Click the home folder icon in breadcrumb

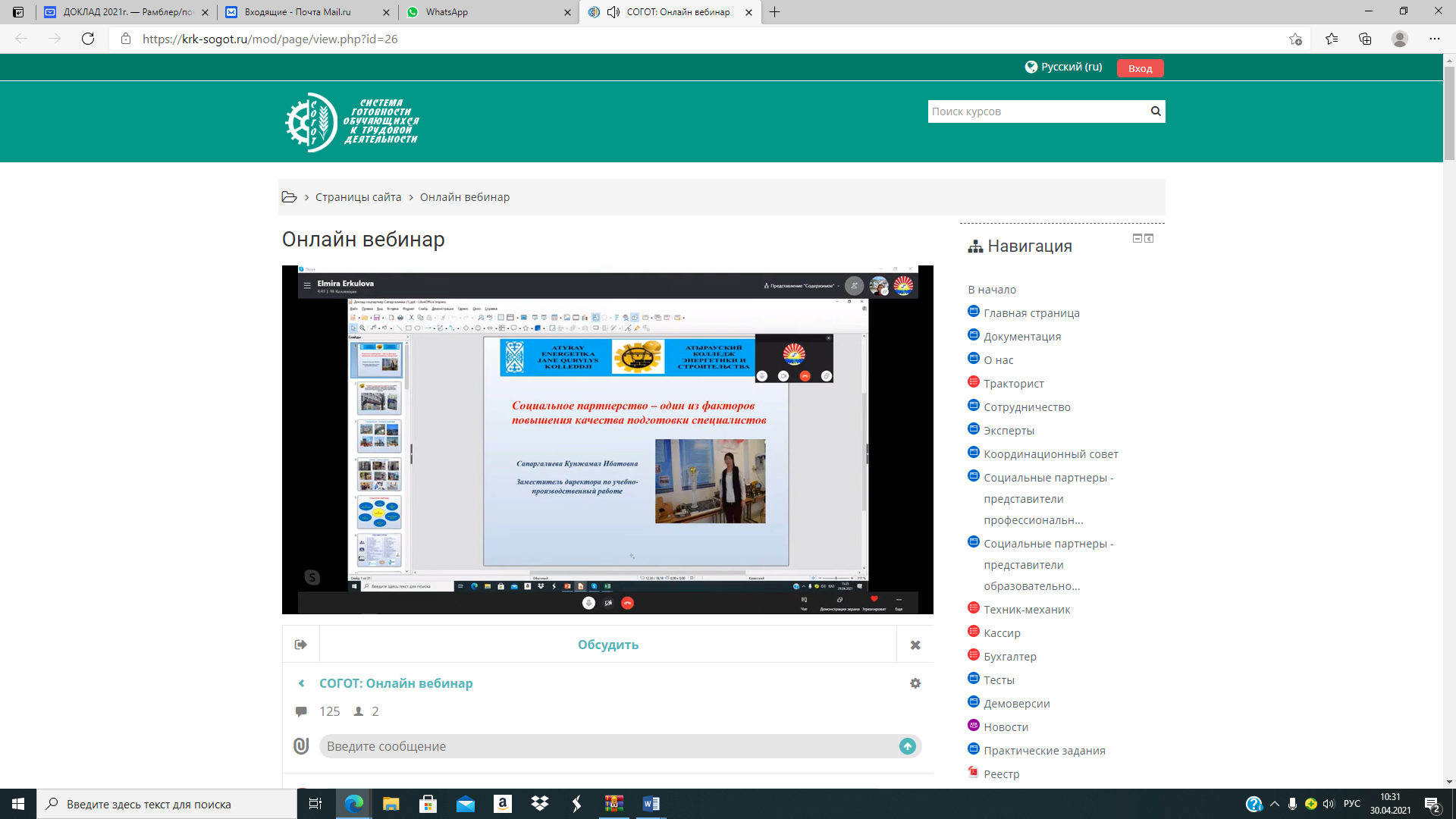pyautogui.click(x=289, y=197)
